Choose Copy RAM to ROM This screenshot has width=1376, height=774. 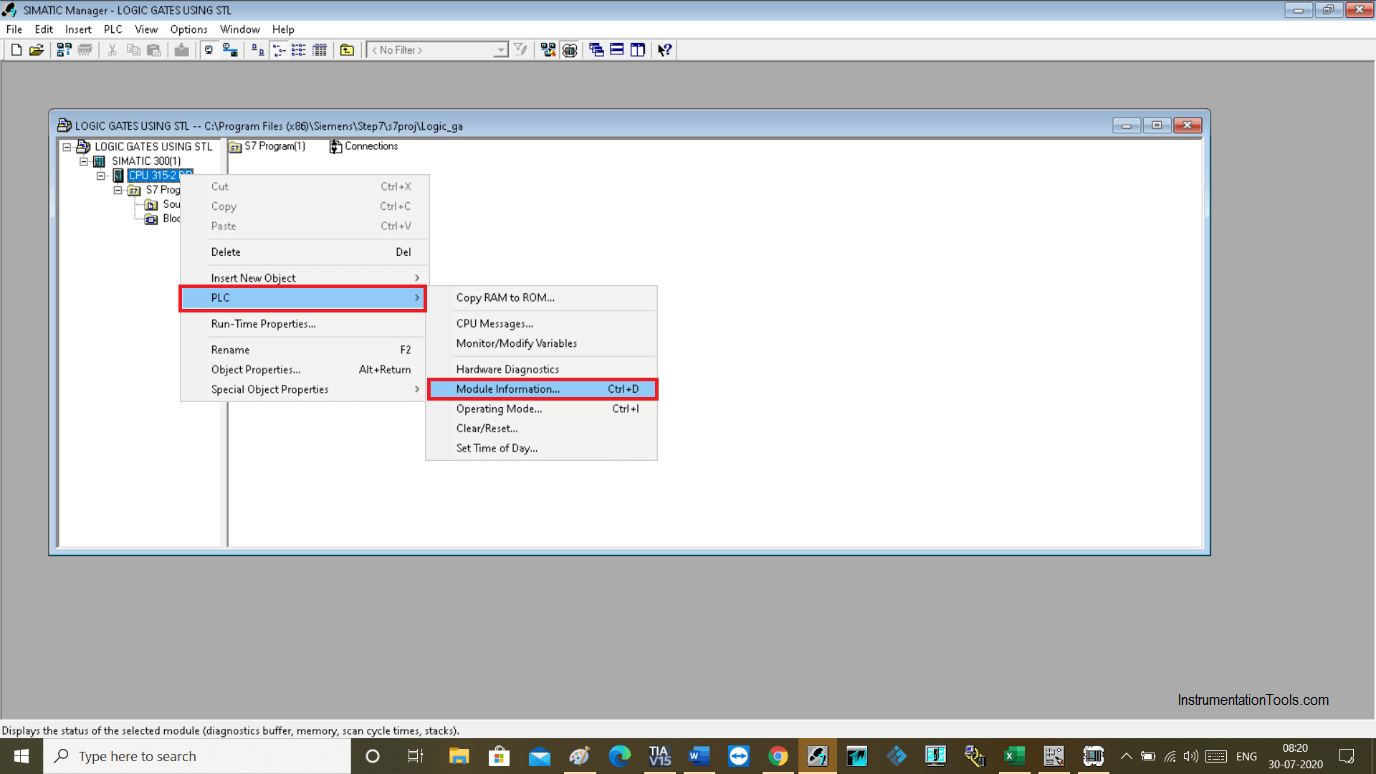point(541,298)
